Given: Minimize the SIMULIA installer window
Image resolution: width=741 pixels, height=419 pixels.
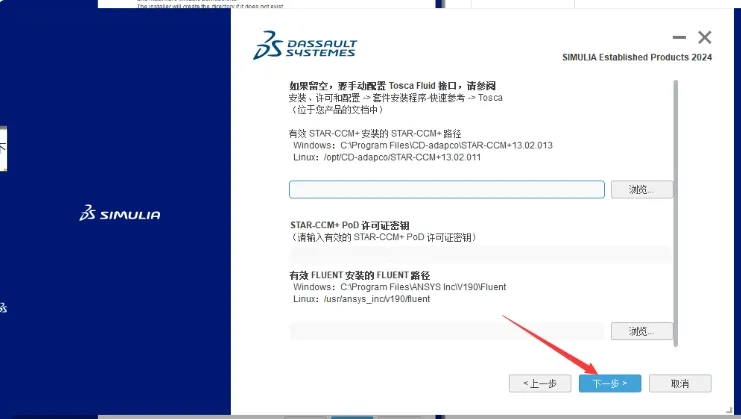Looking at the screenshot, I should tap(679, 37).
